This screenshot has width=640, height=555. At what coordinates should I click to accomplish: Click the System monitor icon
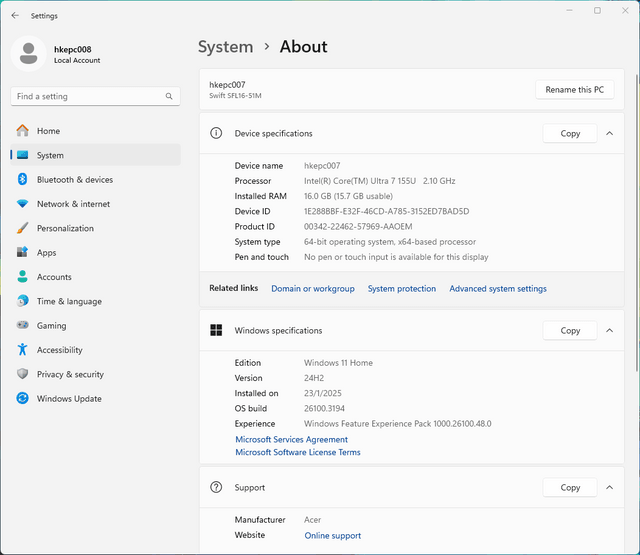[x=22, y=155]
